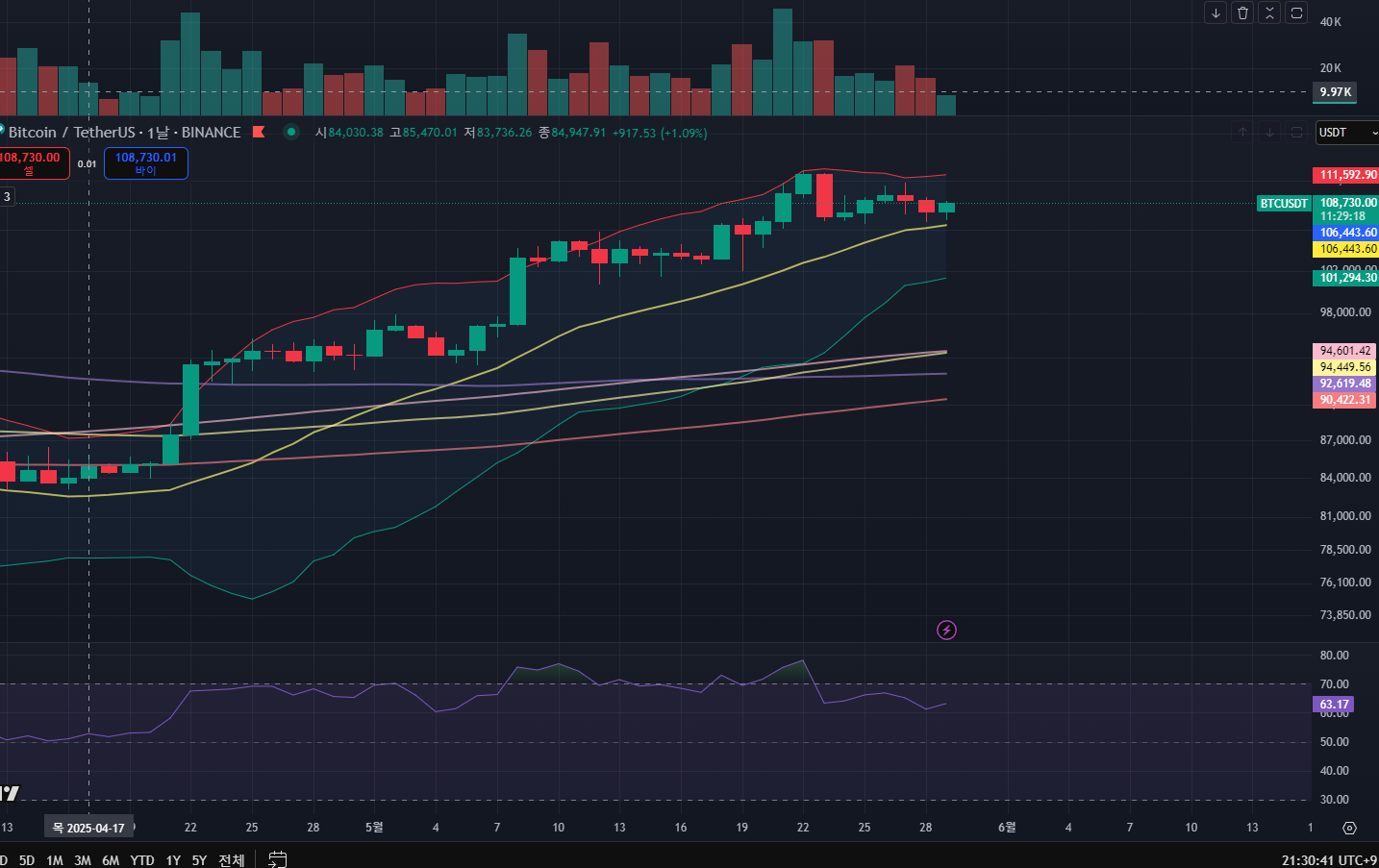This screenshot has height=868, width=1379.
Task: Click the BTCUSDT price label tag
Action: (1284, 204)
